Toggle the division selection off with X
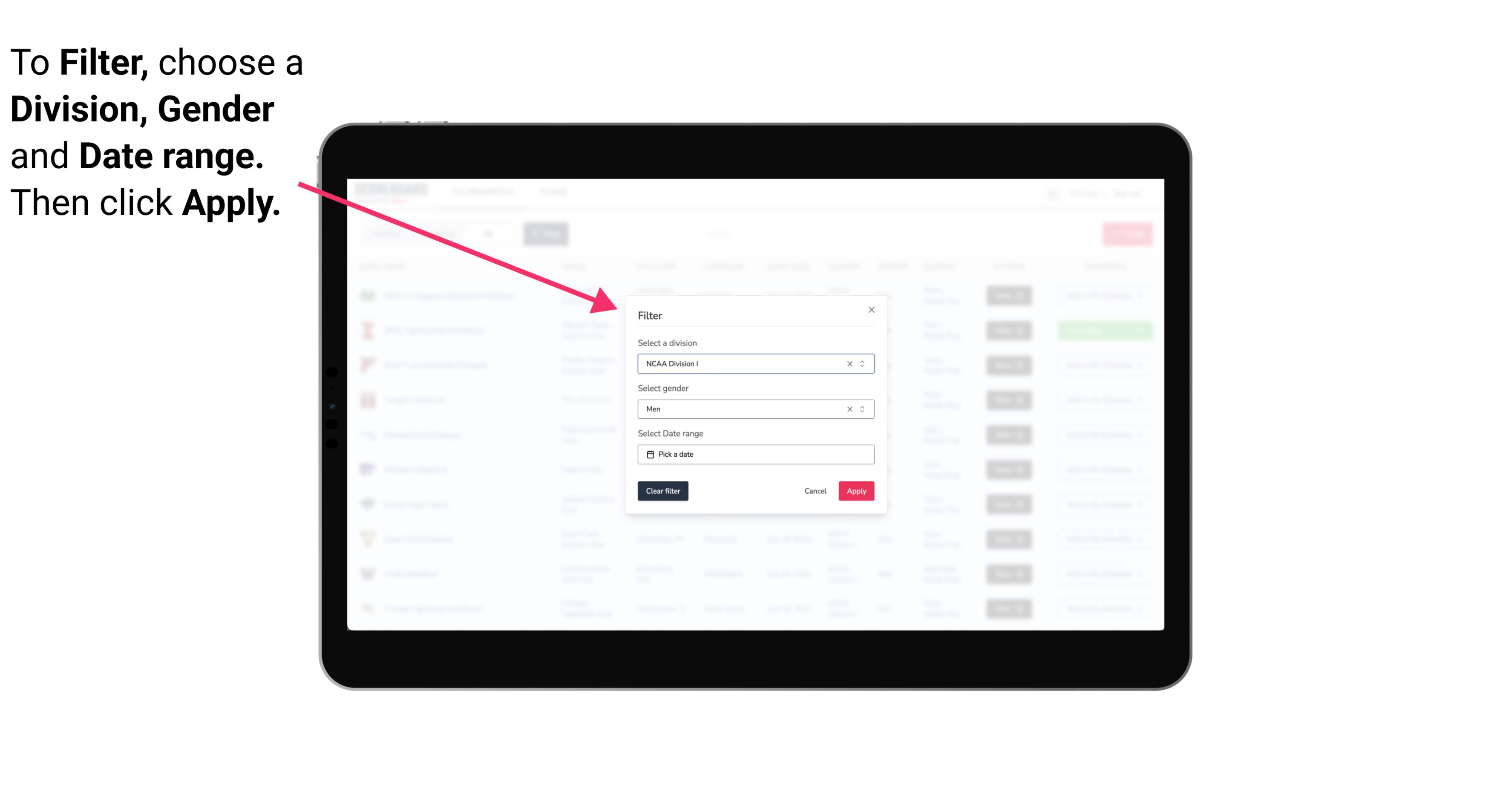 (847, 363)
